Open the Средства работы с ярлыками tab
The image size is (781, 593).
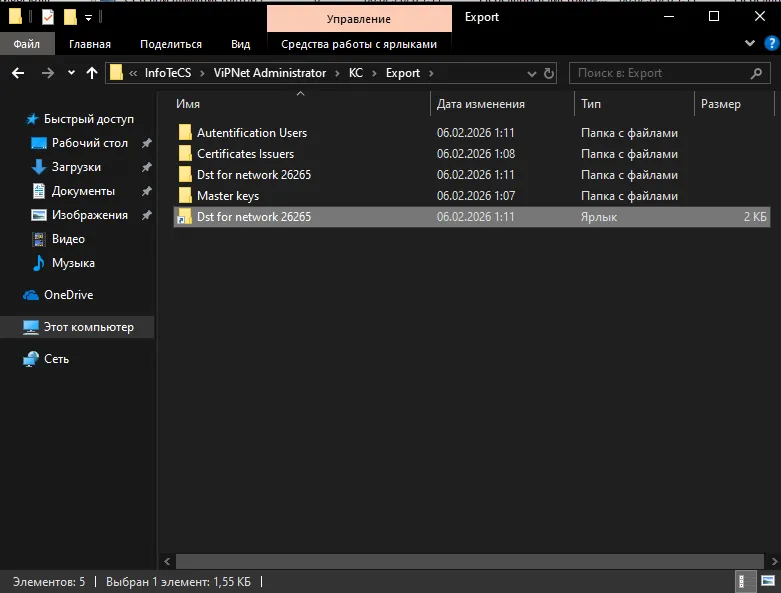(x=359, y=44)
